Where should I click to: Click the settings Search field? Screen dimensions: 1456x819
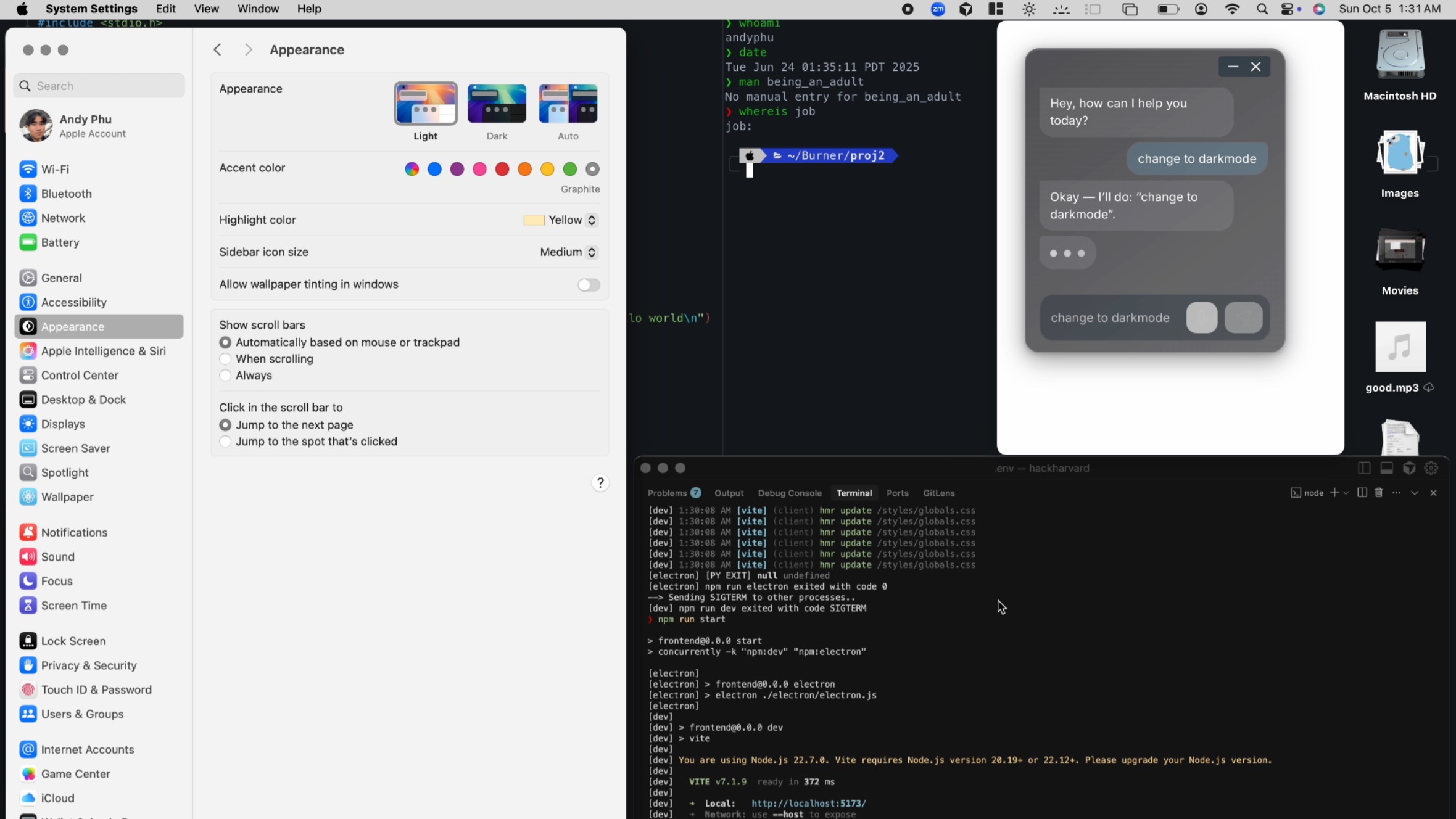(99, 86)
